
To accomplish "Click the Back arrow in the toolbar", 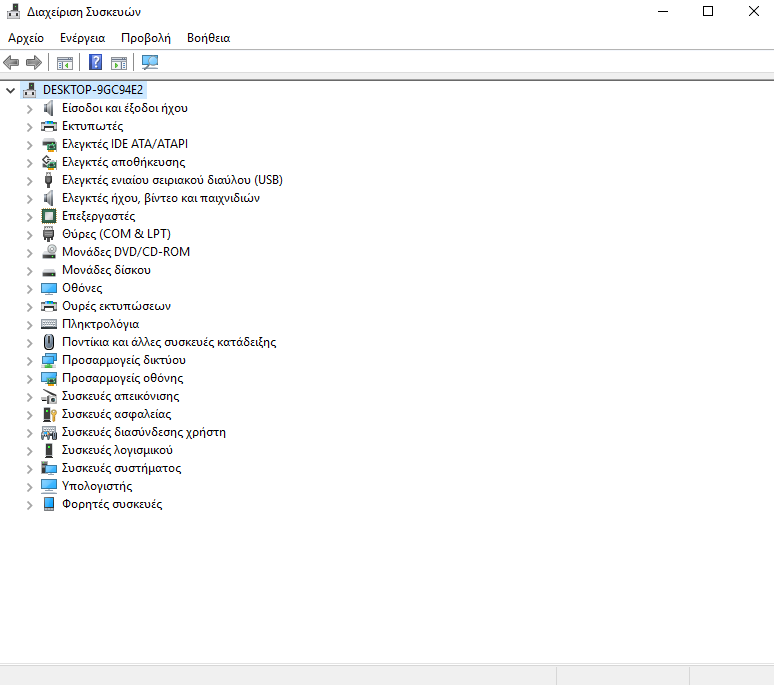I will 12,63.
